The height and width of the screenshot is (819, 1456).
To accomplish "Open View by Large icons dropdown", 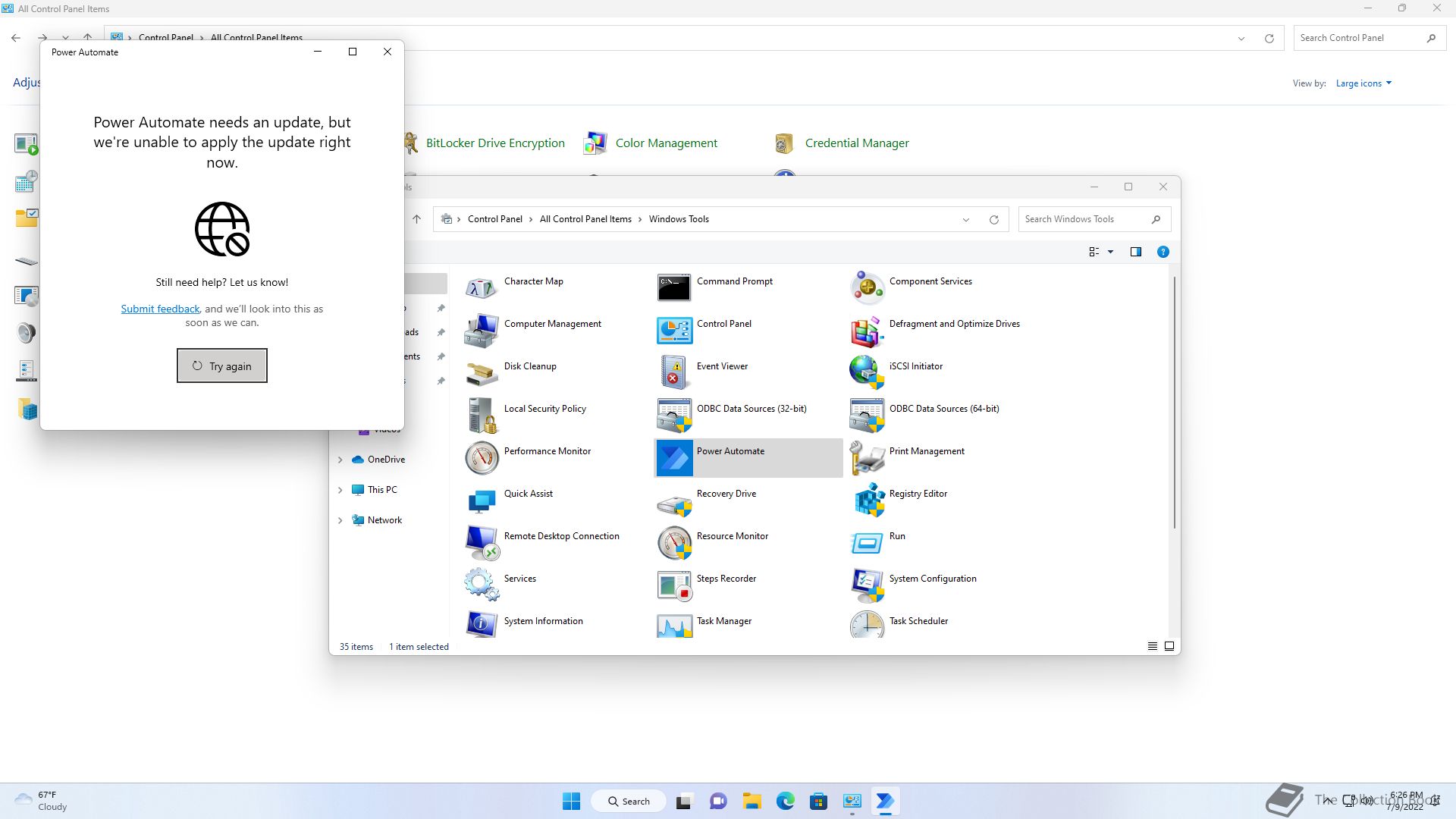I will point(1363,83).
